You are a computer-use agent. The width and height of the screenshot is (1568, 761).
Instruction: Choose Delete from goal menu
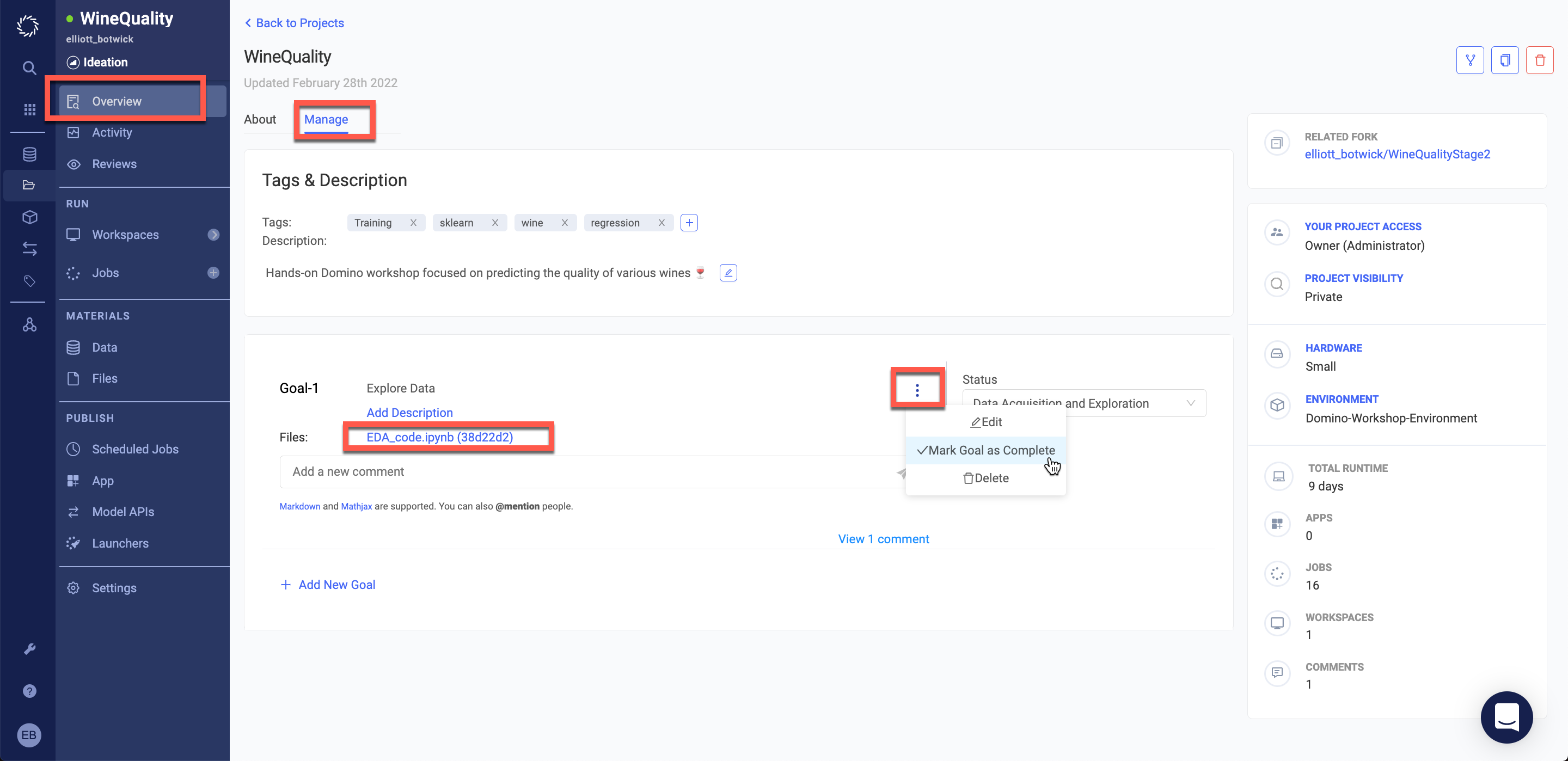[x=985, y=478]
